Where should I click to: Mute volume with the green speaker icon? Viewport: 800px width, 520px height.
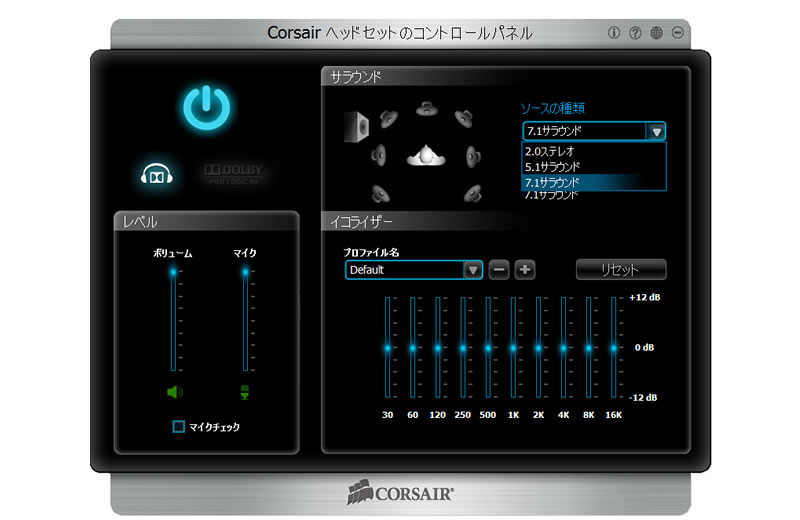[174, 392]
